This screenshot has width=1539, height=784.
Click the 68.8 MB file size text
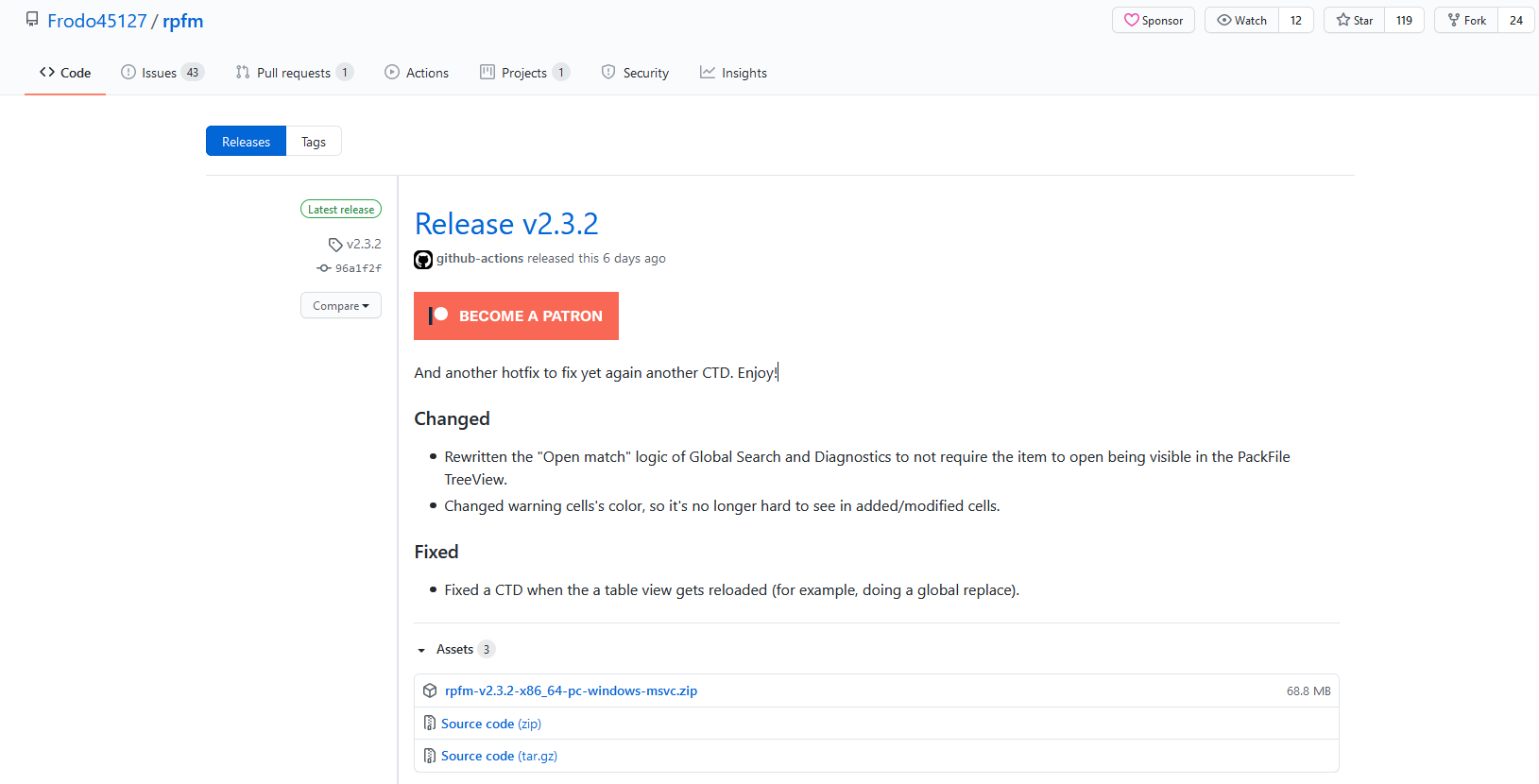tap(1308, 691)
